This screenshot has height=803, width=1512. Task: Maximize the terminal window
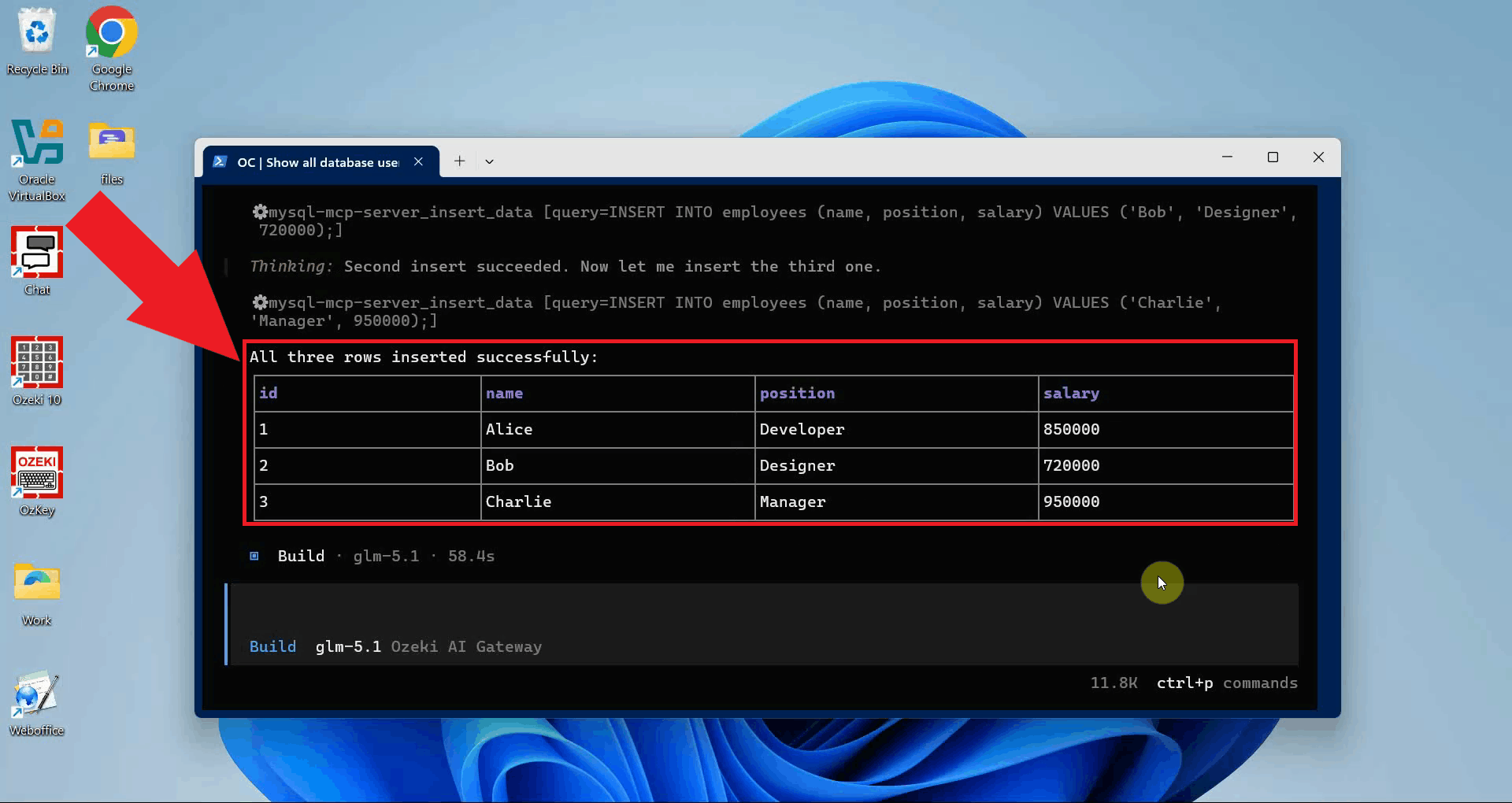point(1273,157)
